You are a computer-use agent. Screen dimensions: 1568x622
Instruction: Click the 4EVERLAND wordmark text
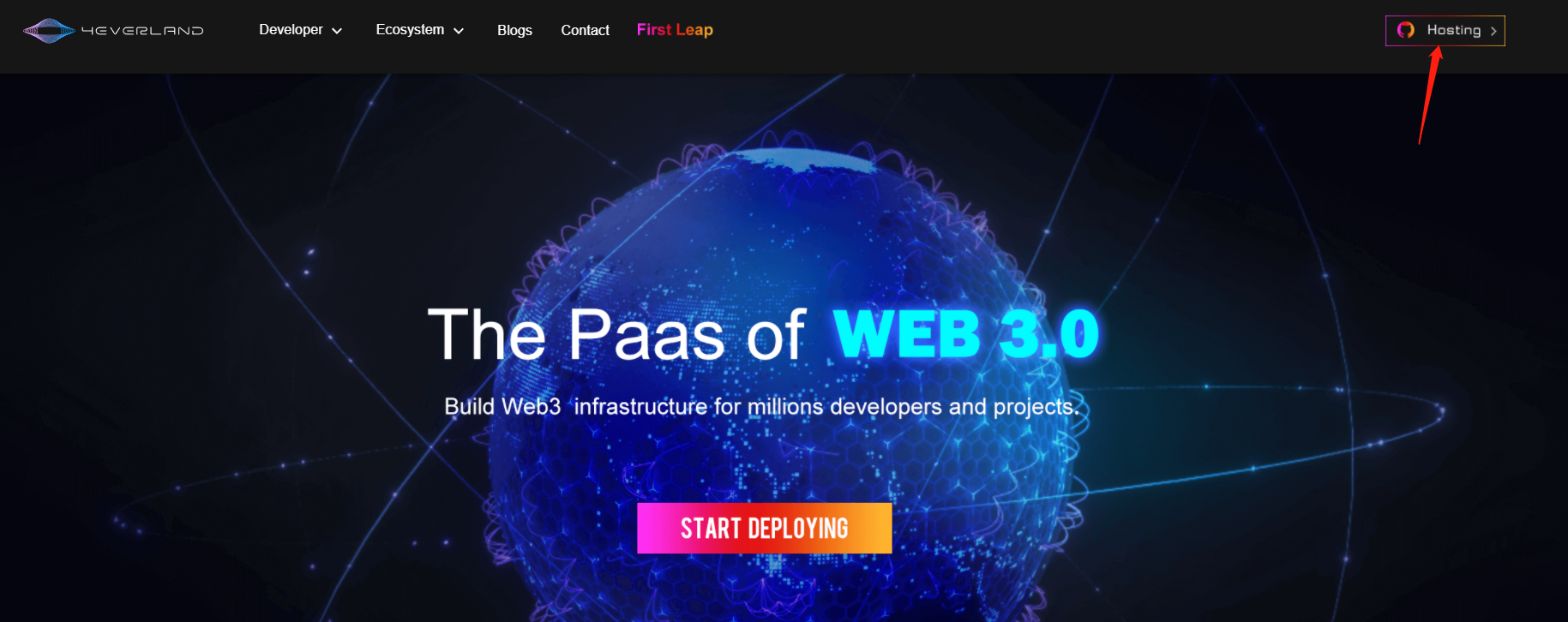point(142,31)
